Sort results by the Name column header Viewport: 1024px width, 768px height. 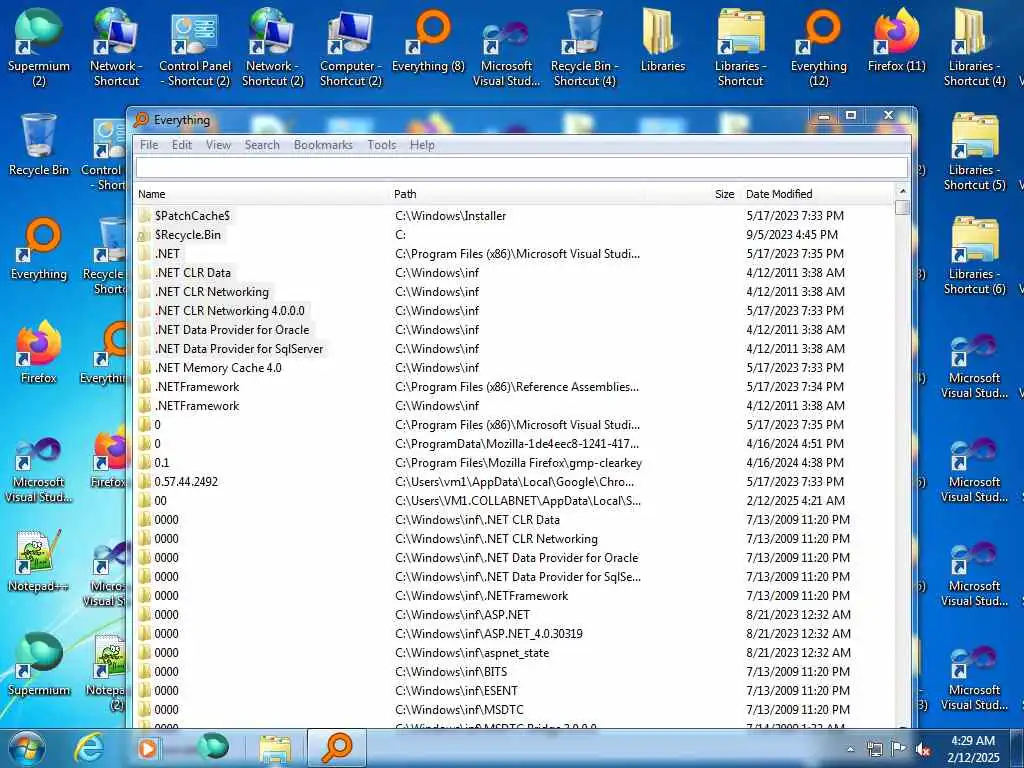coord(261,194)
